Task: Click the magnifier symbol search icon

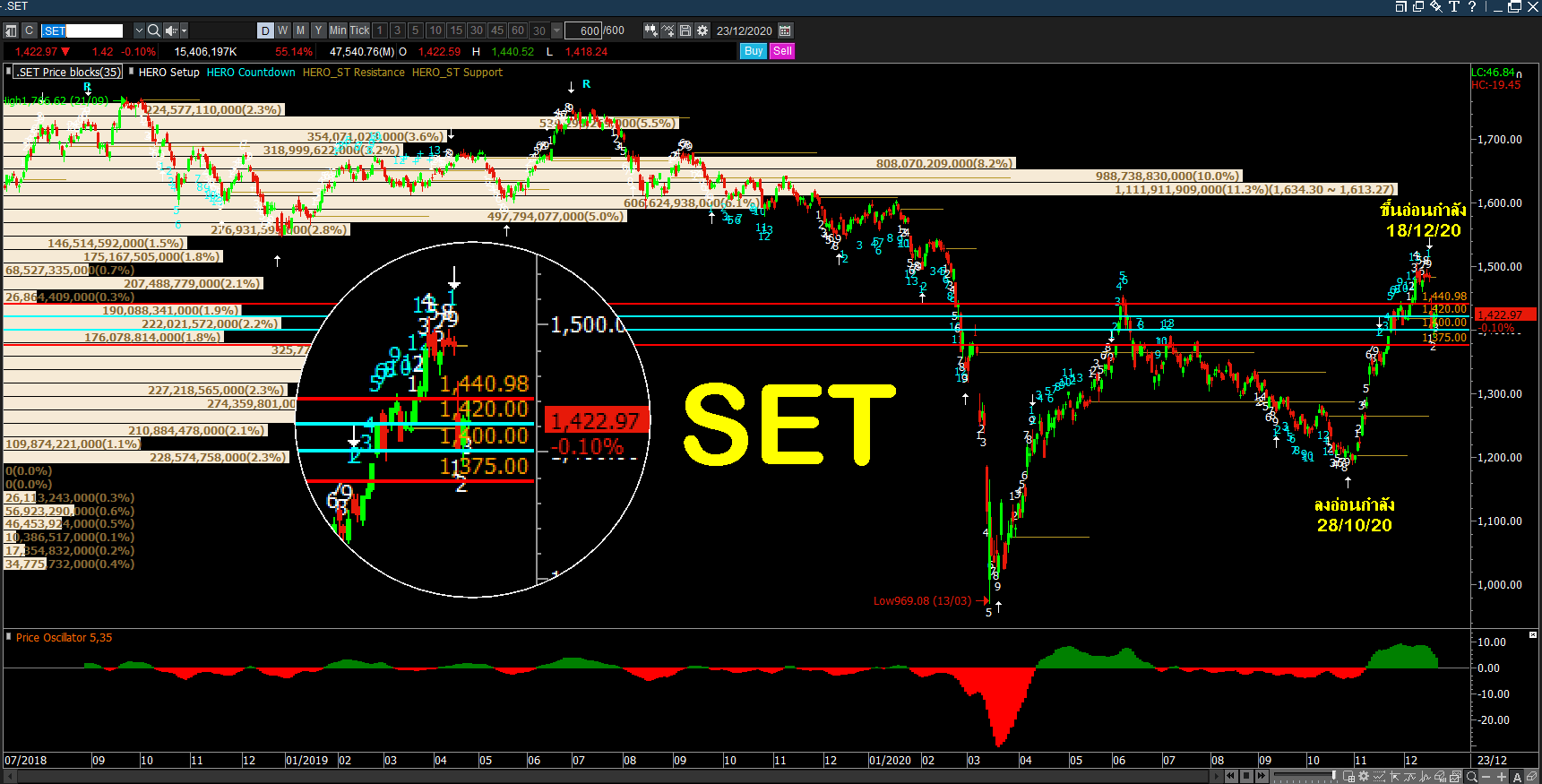Action: pos(153,30)
